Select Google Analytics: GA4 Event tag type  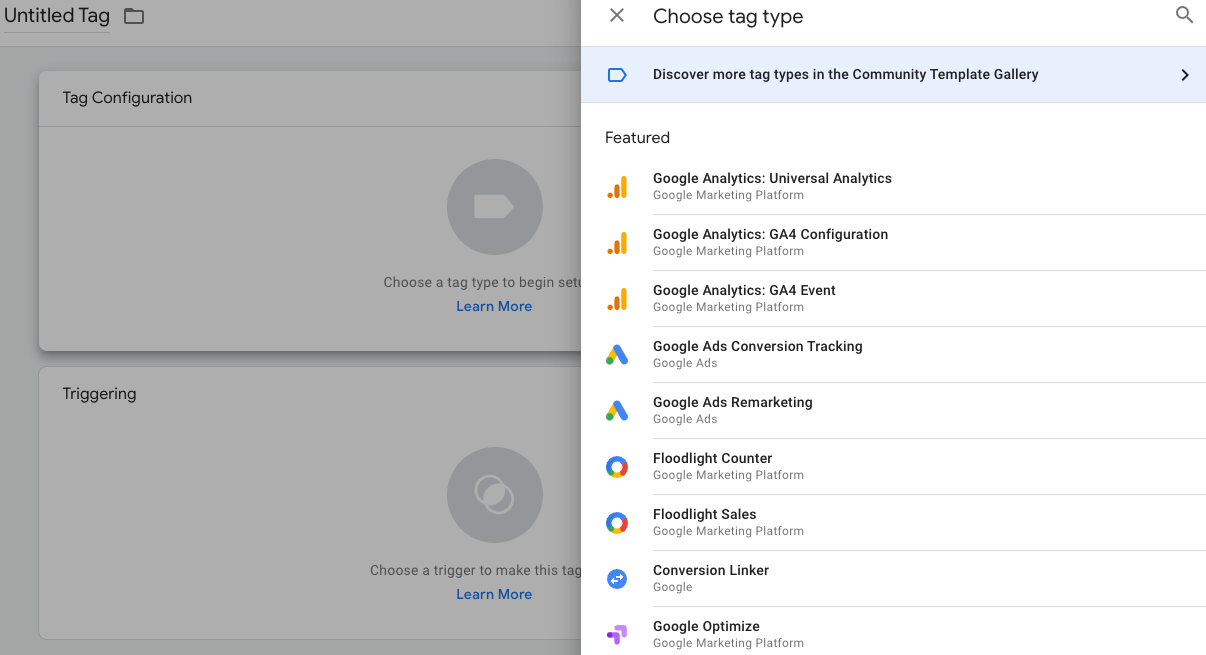pos(744,291)
